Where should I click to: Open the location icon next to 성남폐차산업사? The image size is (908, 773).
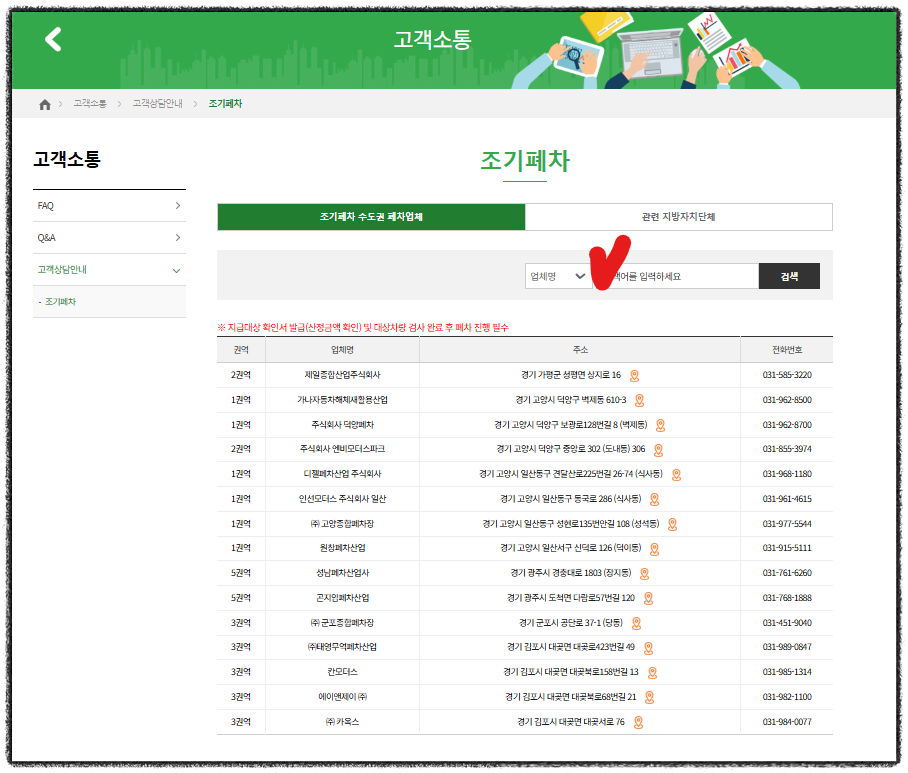click(645, 572)
